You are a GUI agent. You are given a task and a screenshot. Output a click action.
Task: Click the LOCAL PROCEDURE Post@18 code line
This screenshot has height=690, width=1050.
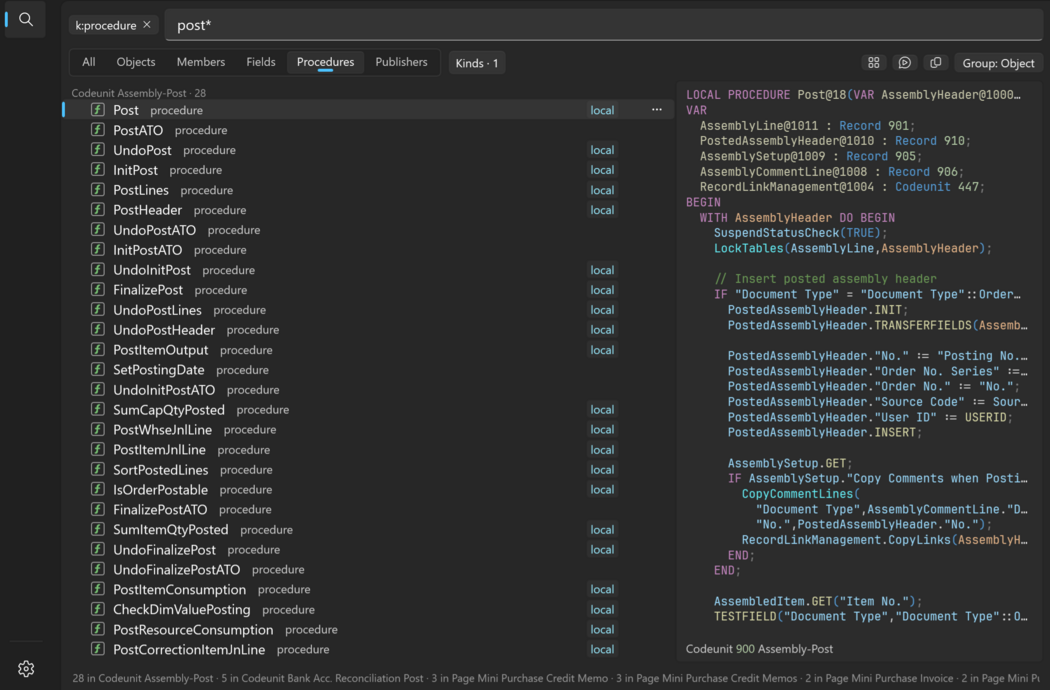pyautogui.click(x=853, y=94)
